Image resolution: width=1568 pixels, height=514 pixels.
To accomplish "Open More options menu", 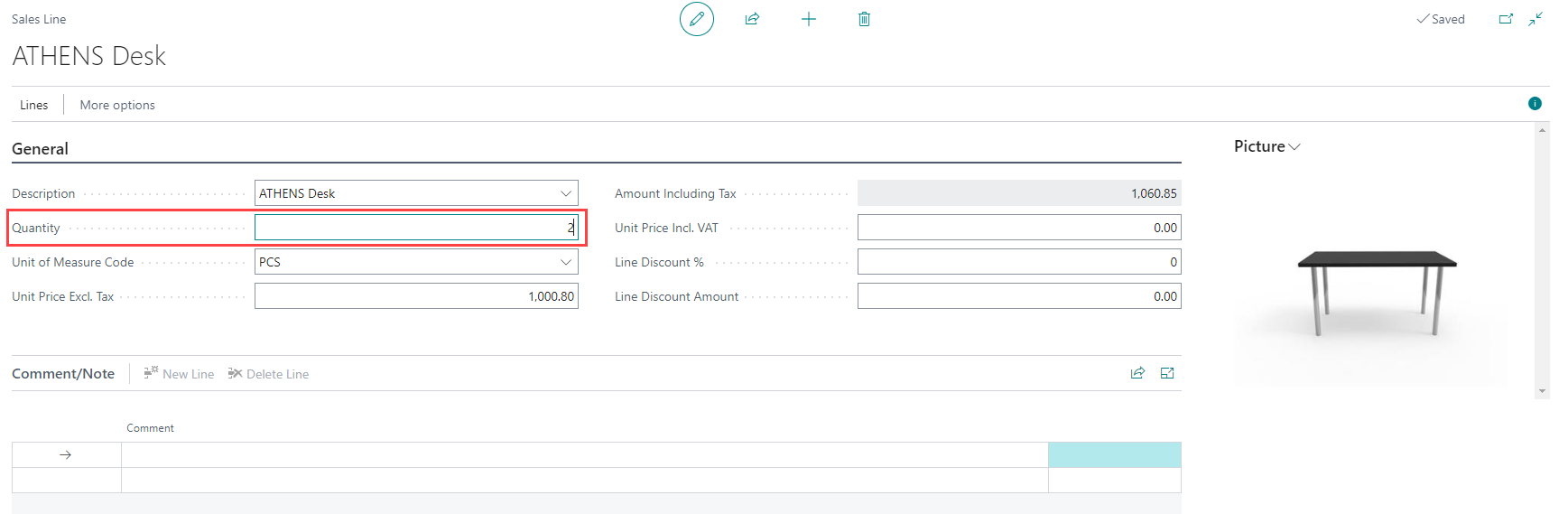I will click(117, 105).
